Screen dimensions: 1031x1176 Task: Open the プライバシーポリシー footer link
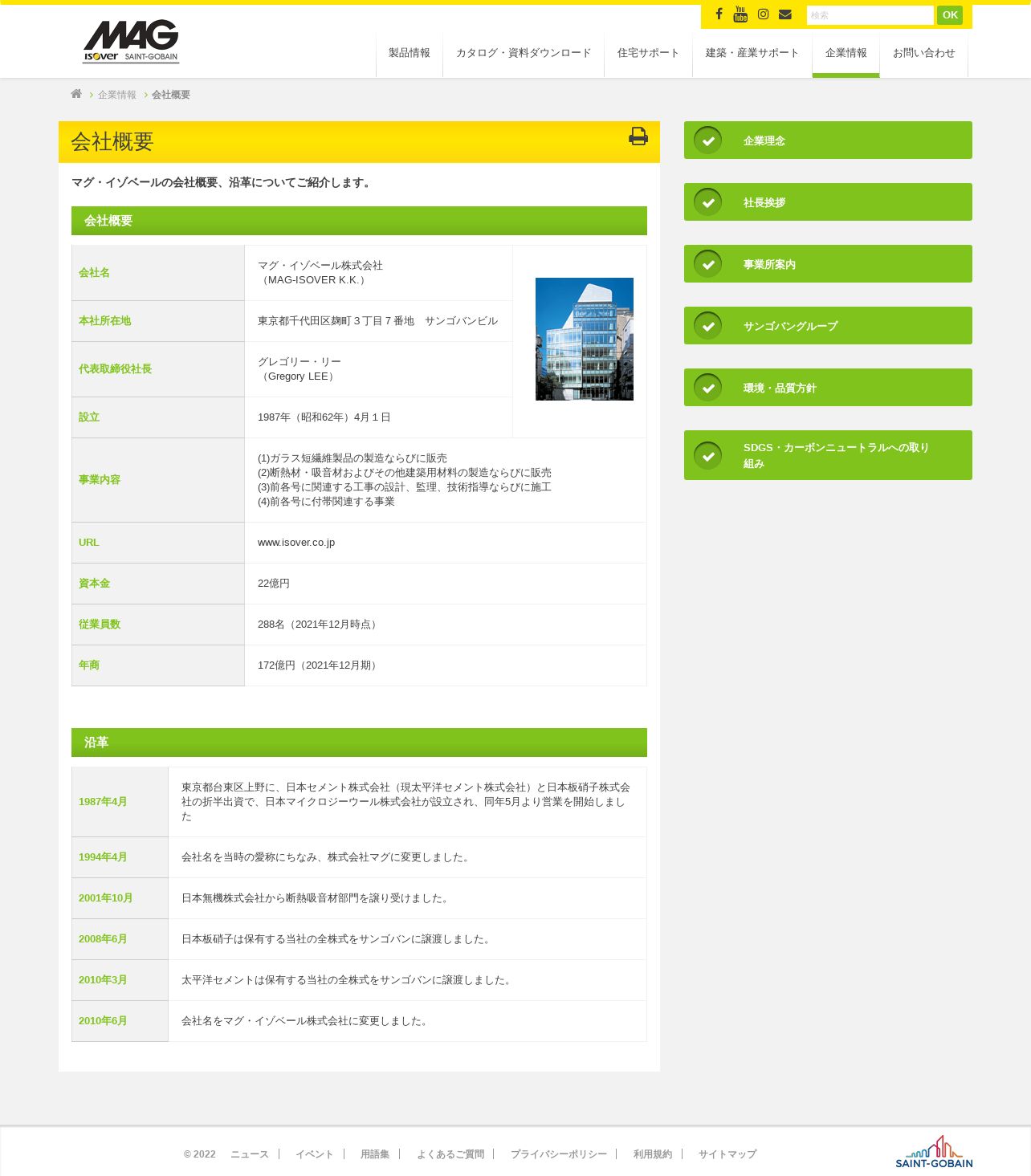559,1154
